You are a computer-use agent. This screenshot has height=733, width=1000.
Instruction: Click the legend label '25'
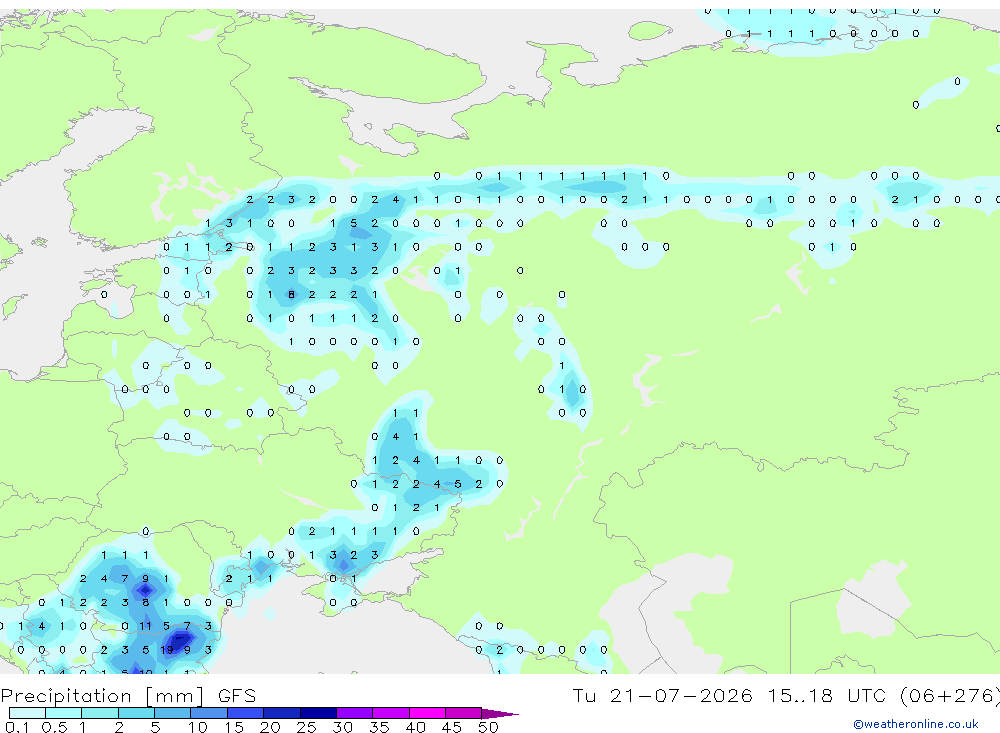pyautogui.click(x=306, y=727)
